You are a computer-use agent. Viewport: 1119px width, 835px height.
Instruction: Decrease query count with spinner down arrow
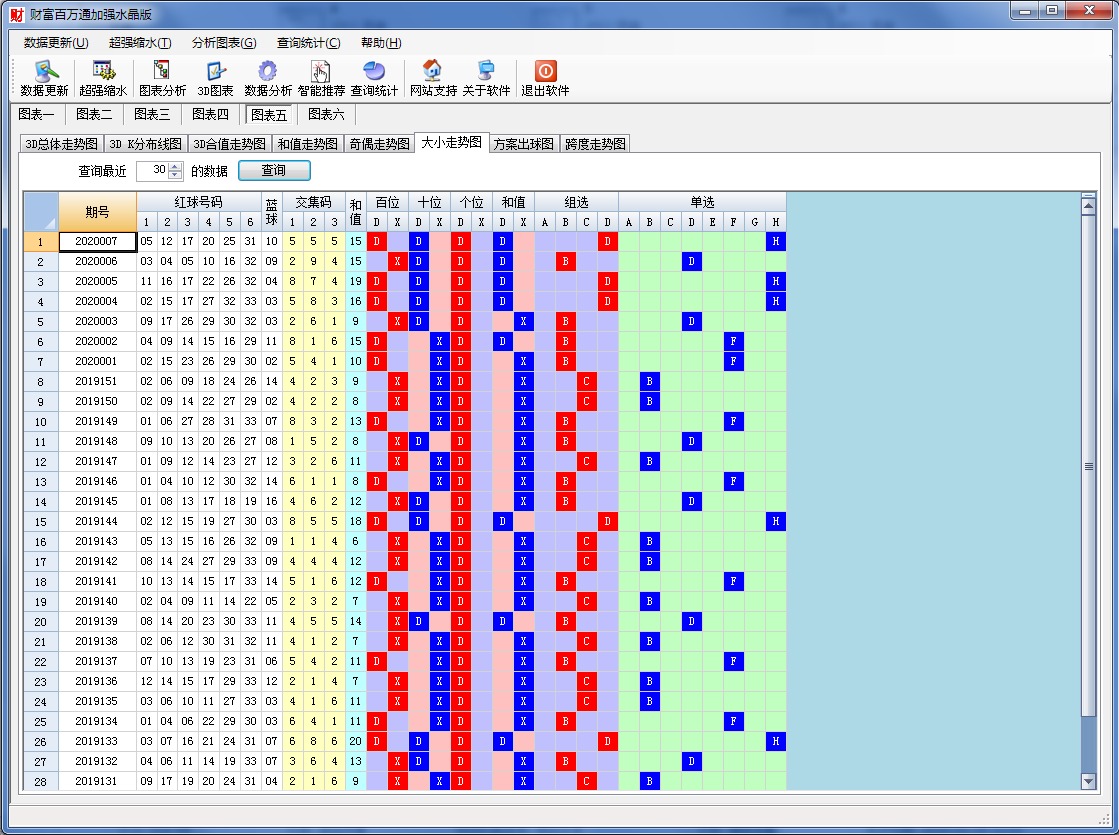click(x=176, y=176)
